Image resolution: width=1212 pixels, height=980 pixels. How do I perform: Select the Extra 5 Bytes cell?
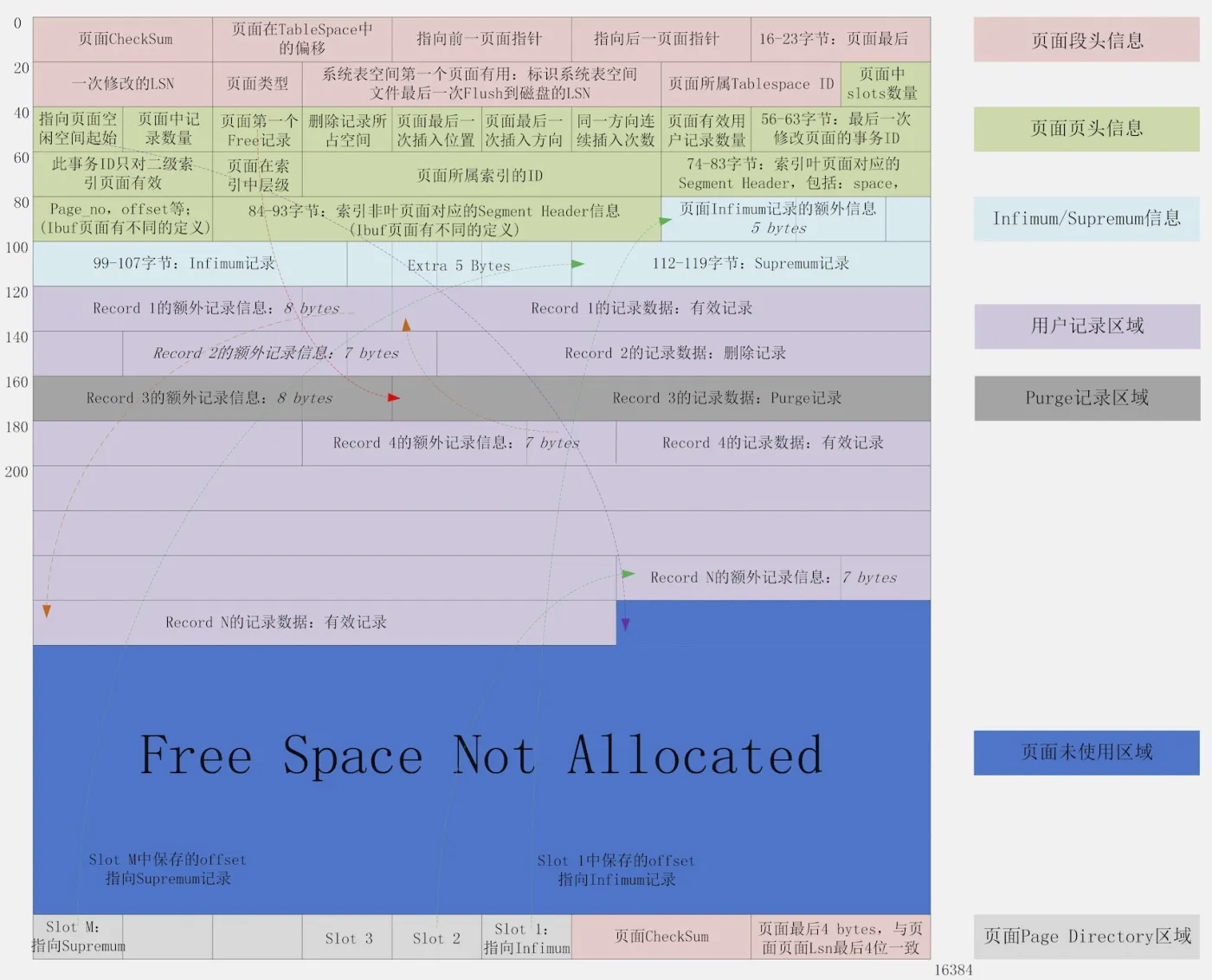click(x=459, y=264)
